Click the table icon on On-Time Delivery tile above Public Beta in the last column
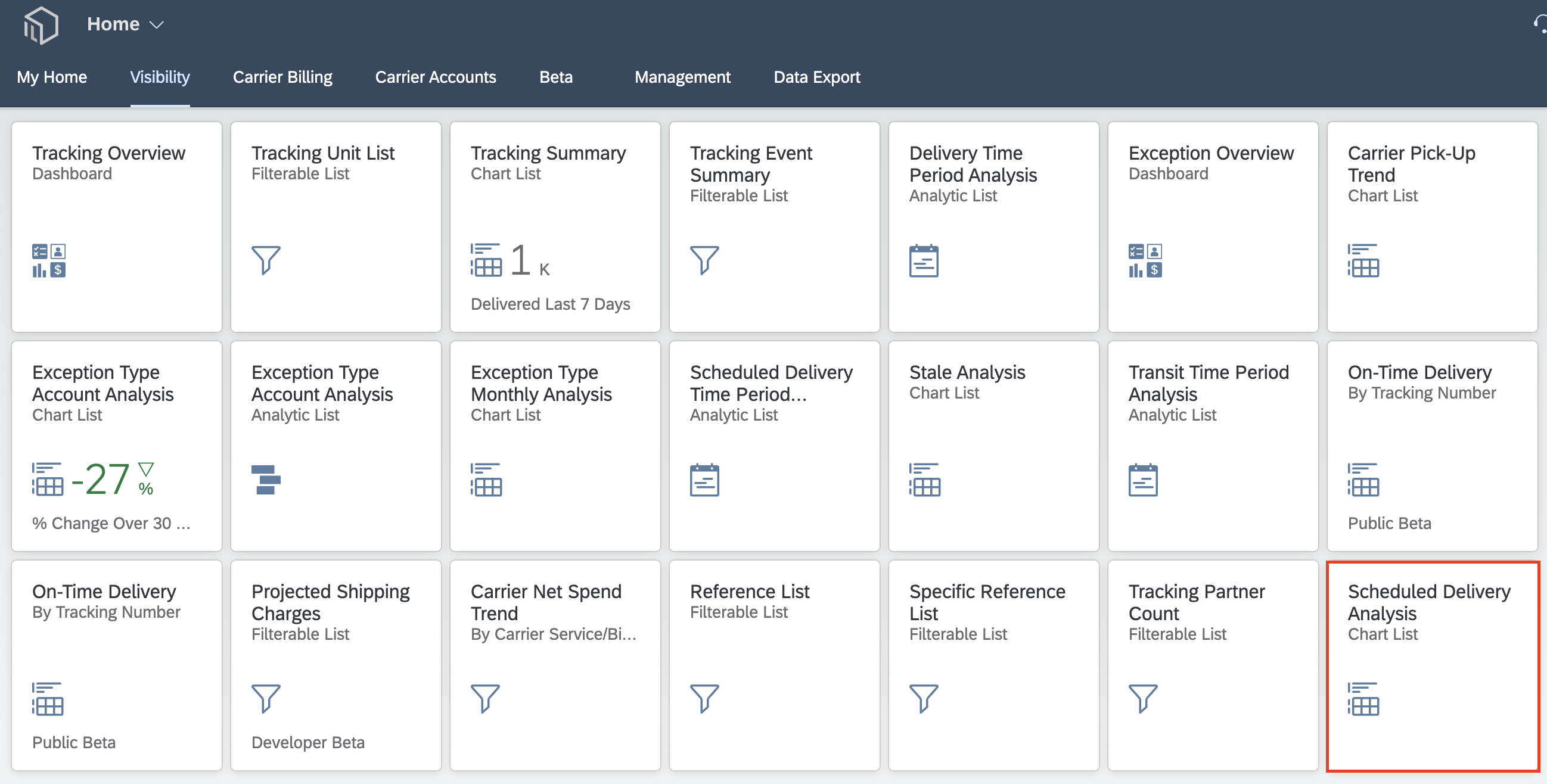 pyautogui.click(x=1363, y=479)
